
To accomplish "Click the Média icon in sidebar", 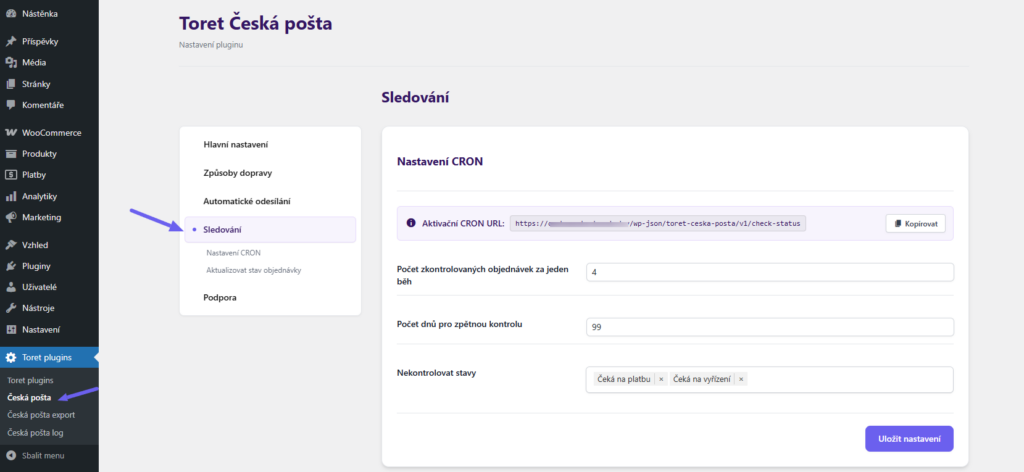I will (x=10, y=63).
